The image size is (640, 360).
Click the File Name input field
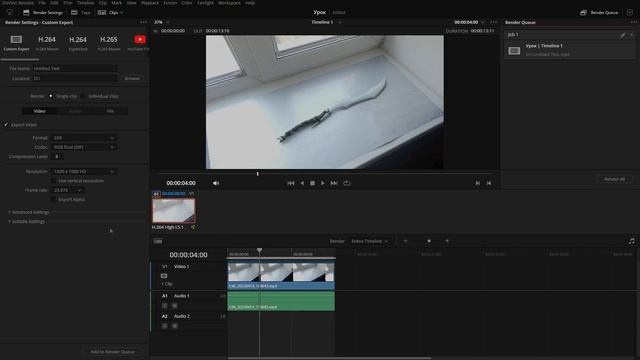click(x=75, y=69)
